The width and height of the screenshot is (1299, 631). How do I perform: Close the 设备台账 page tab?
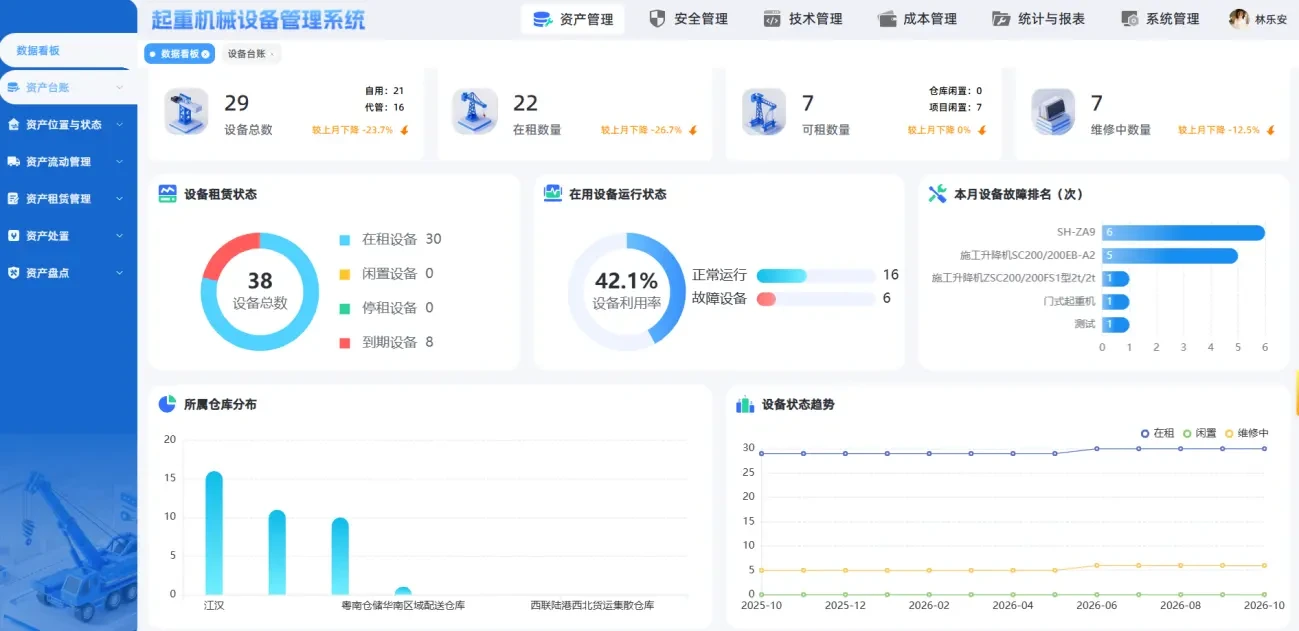273,54
